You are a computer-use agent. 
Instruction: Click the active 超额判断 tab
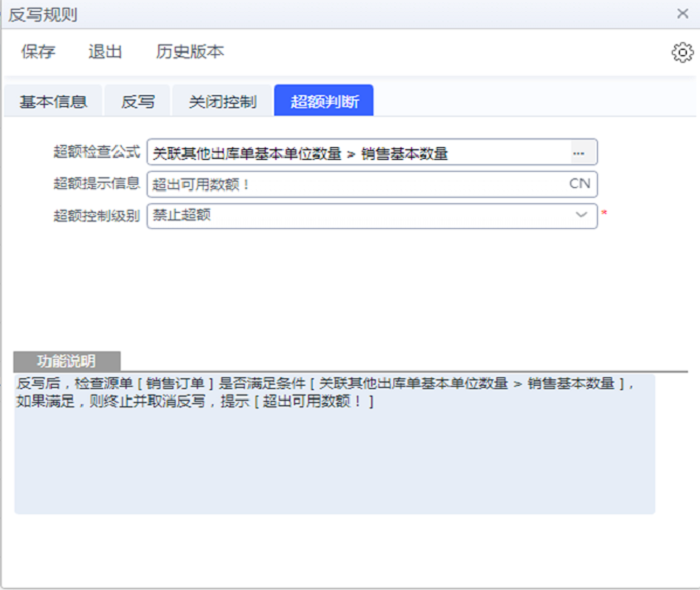tap(323, 101)
